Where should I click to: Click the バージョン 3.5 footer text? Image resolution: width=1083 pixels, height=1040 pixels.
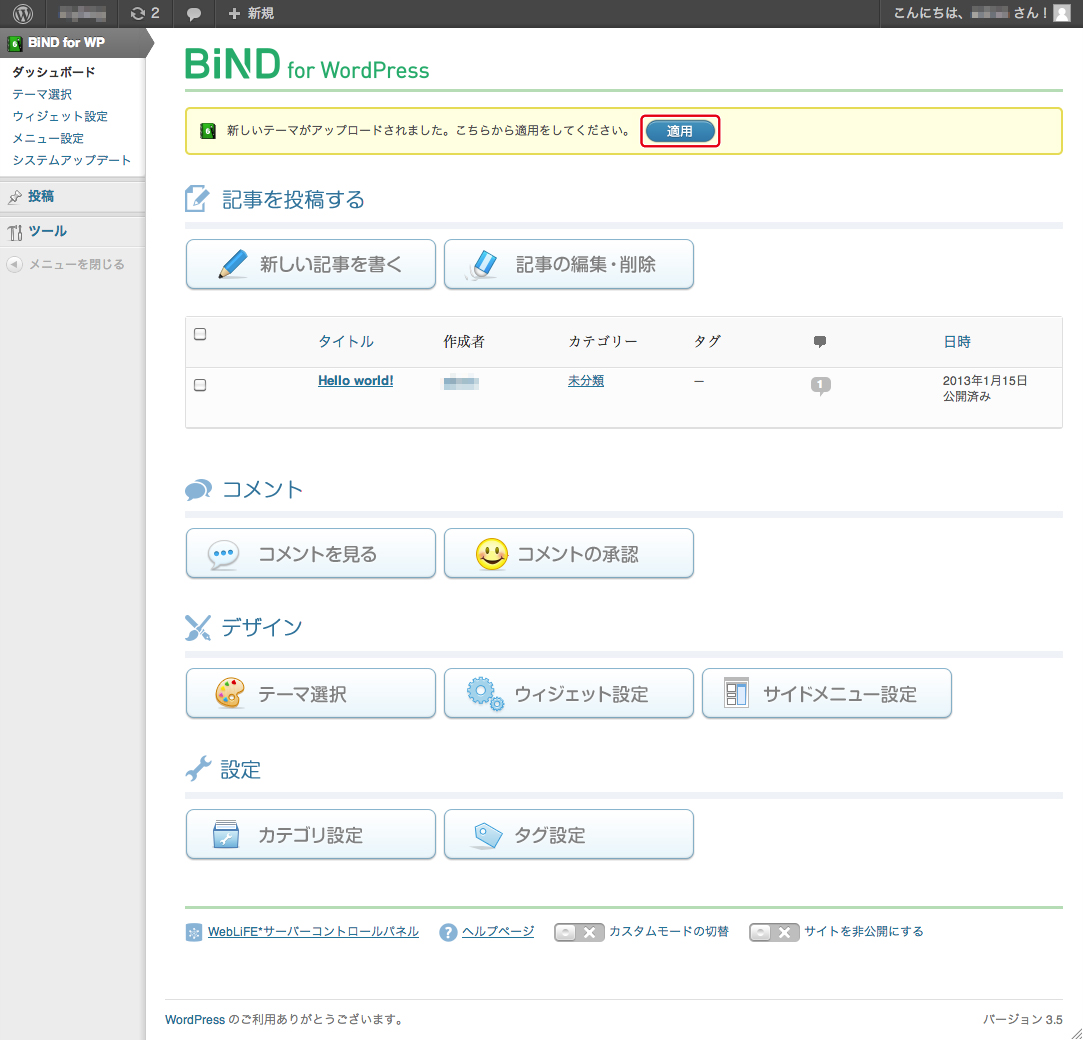coord(1023,1019)
